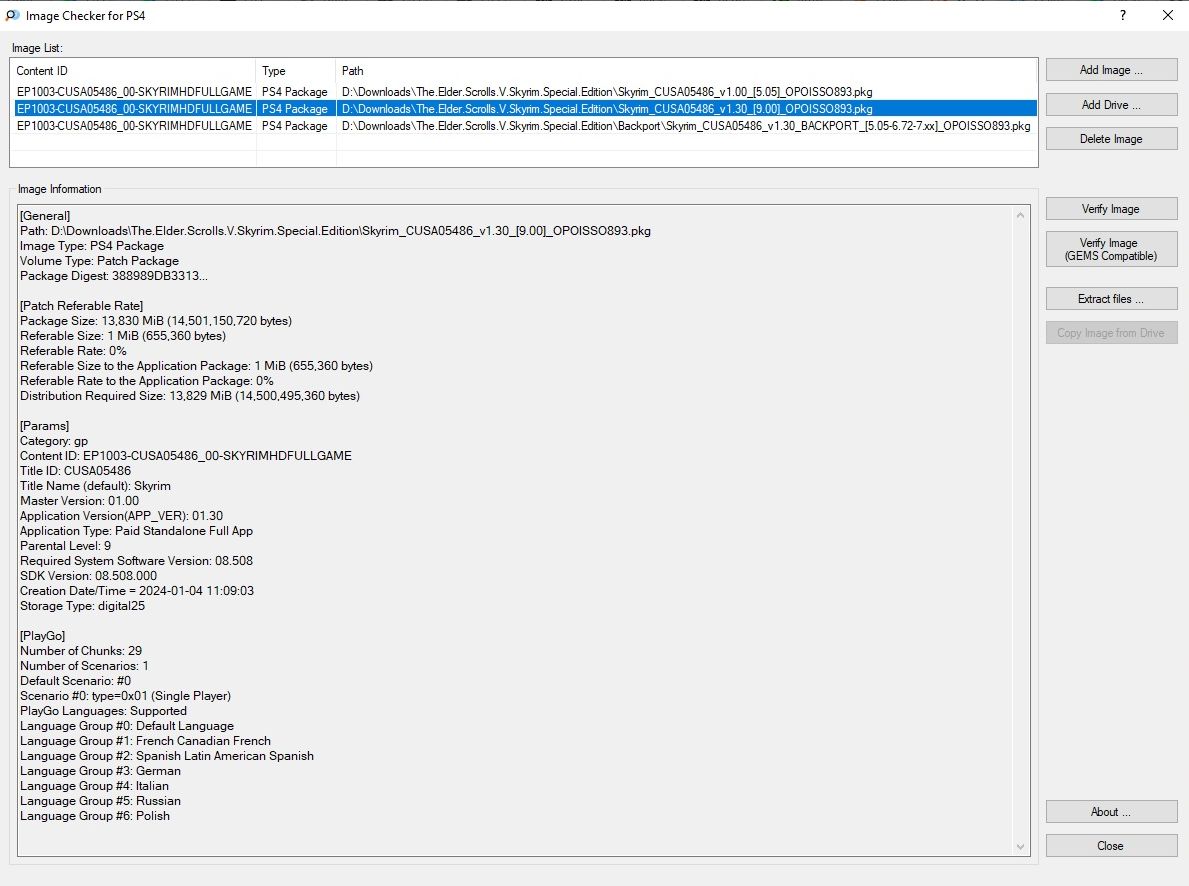Click the 'Referable Rate: 0%' line
This screenshot has height=886, width=1189.
point(73,351)
